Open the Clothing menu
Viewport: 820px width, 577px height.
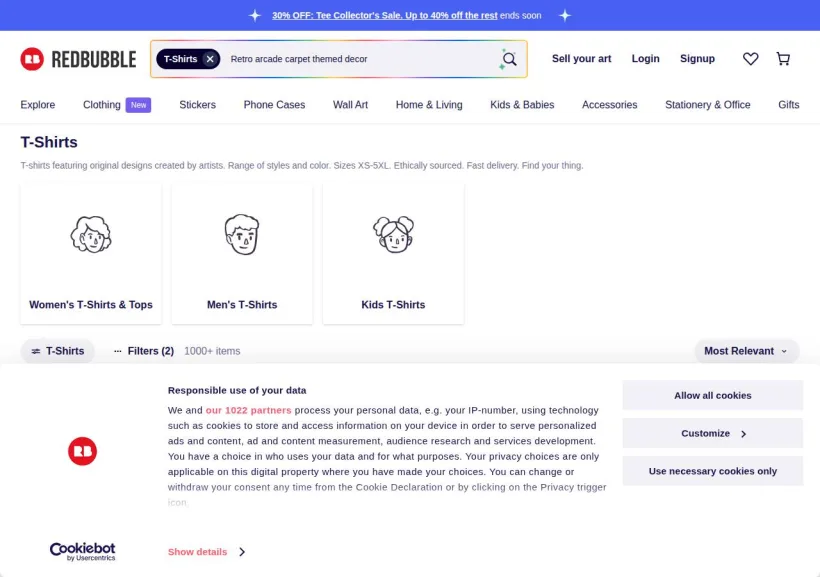(x=101, y=105)
